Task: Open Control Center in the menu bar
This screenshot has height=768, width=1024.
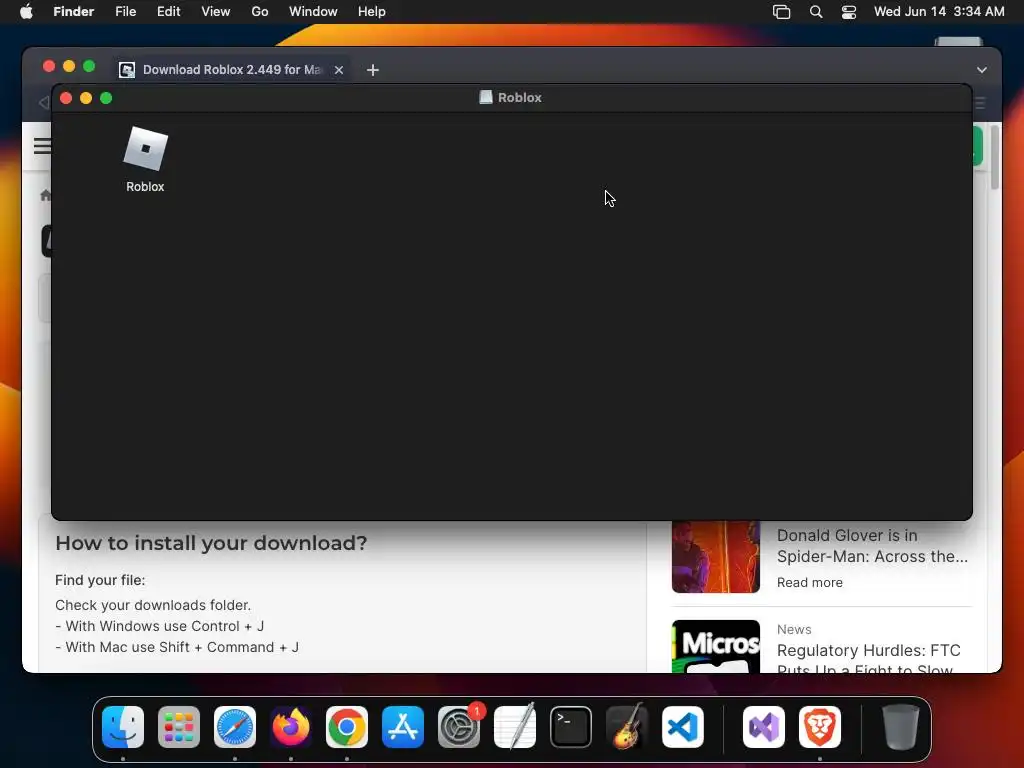Action: (848, 12)
